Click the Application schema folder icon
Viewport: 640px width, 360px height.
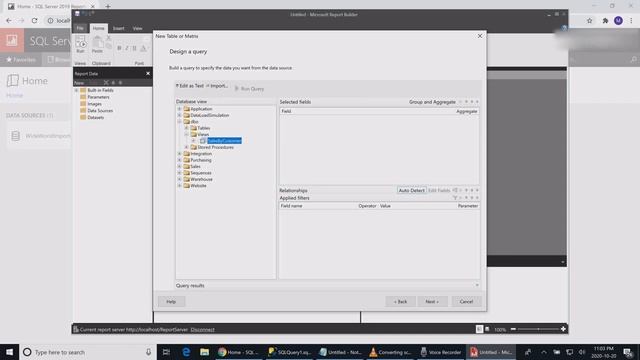[x=187, y=109]
